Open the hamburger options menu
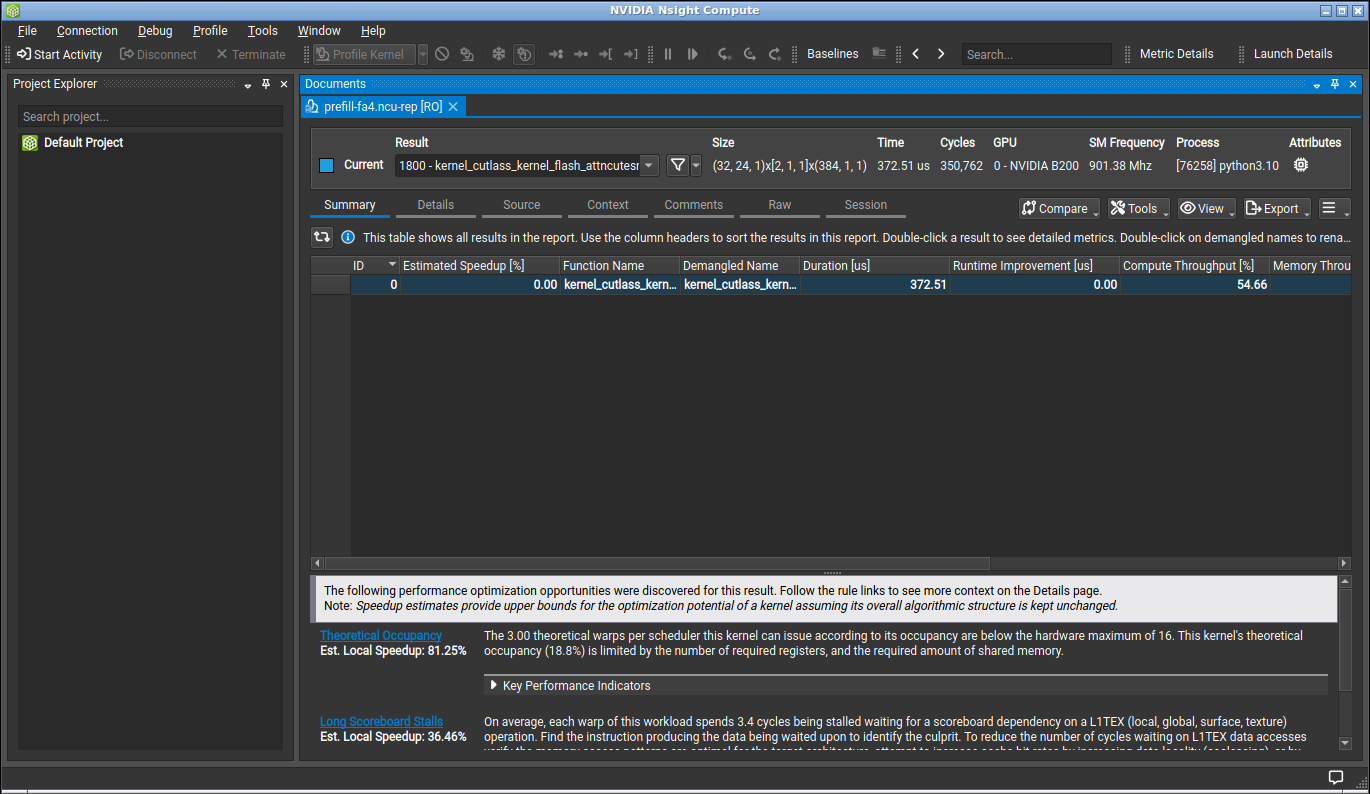Screen dimensions: 1370x794 pyautogui.click(x=1334, y=208)
